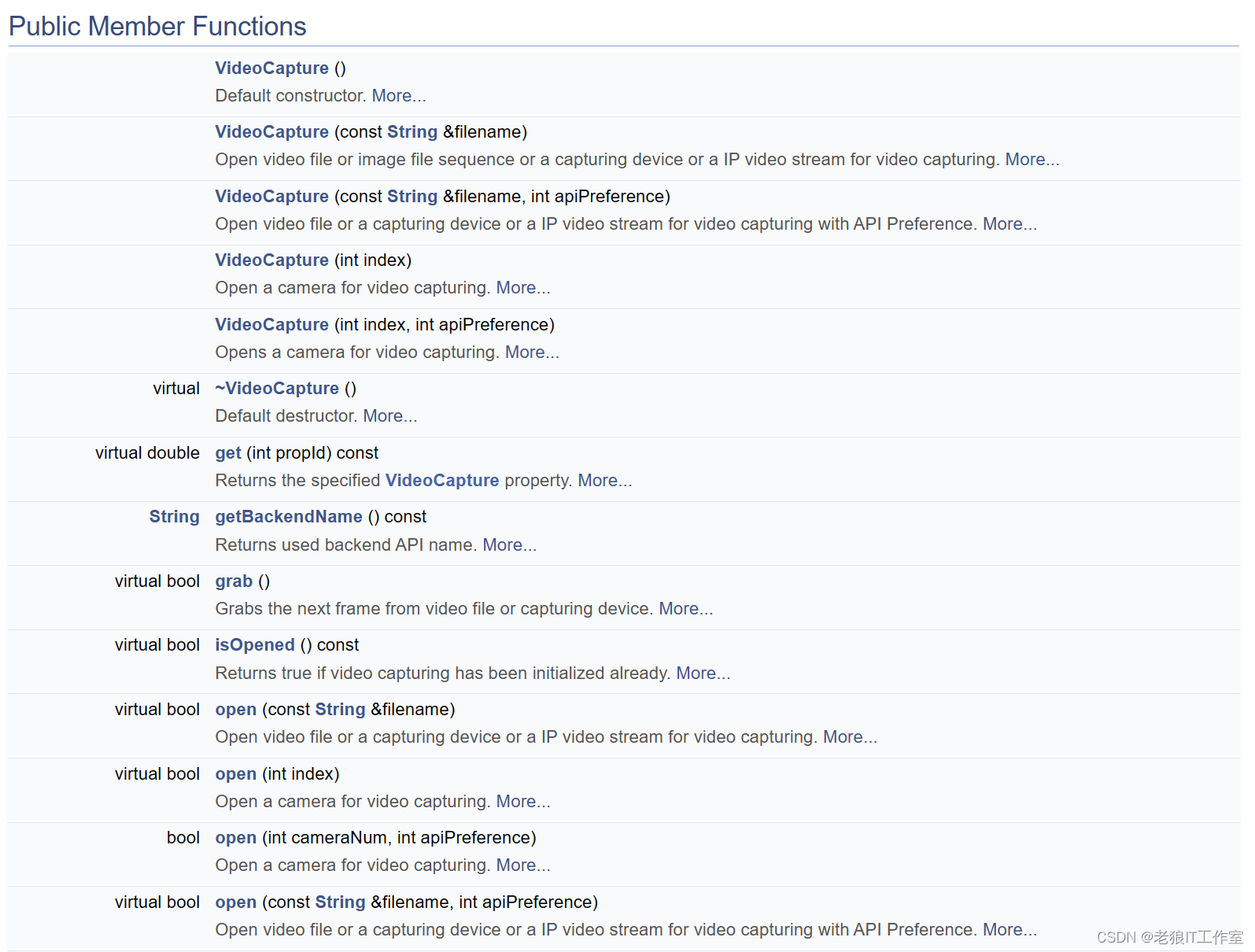Open open (const String &filename, int apiPreference) link
Image resolution: width=1255 pixels, height=952 pixels.
click(x=236, y=902)
